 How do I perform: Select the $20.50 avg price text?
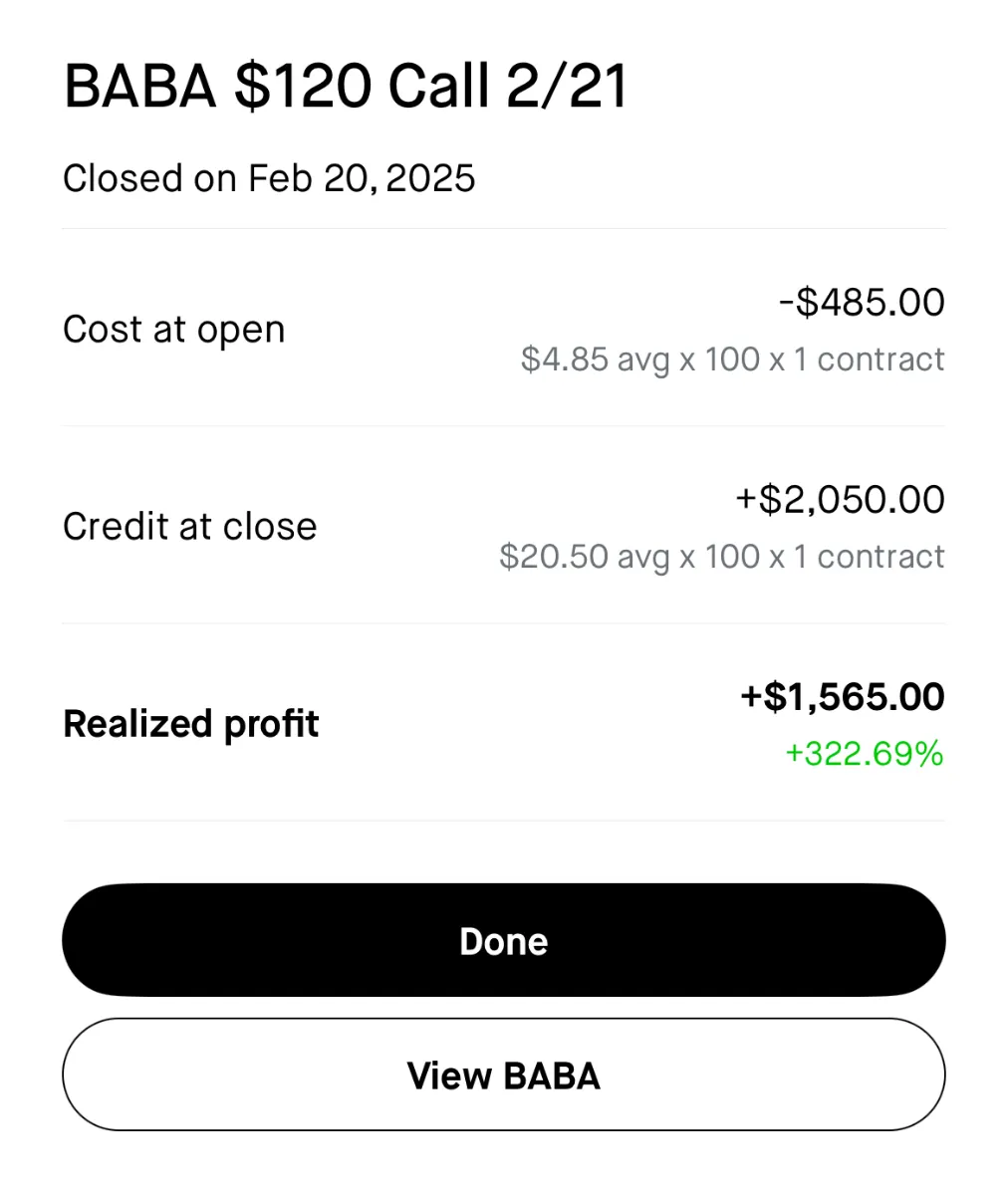click(x=585, y=557)
